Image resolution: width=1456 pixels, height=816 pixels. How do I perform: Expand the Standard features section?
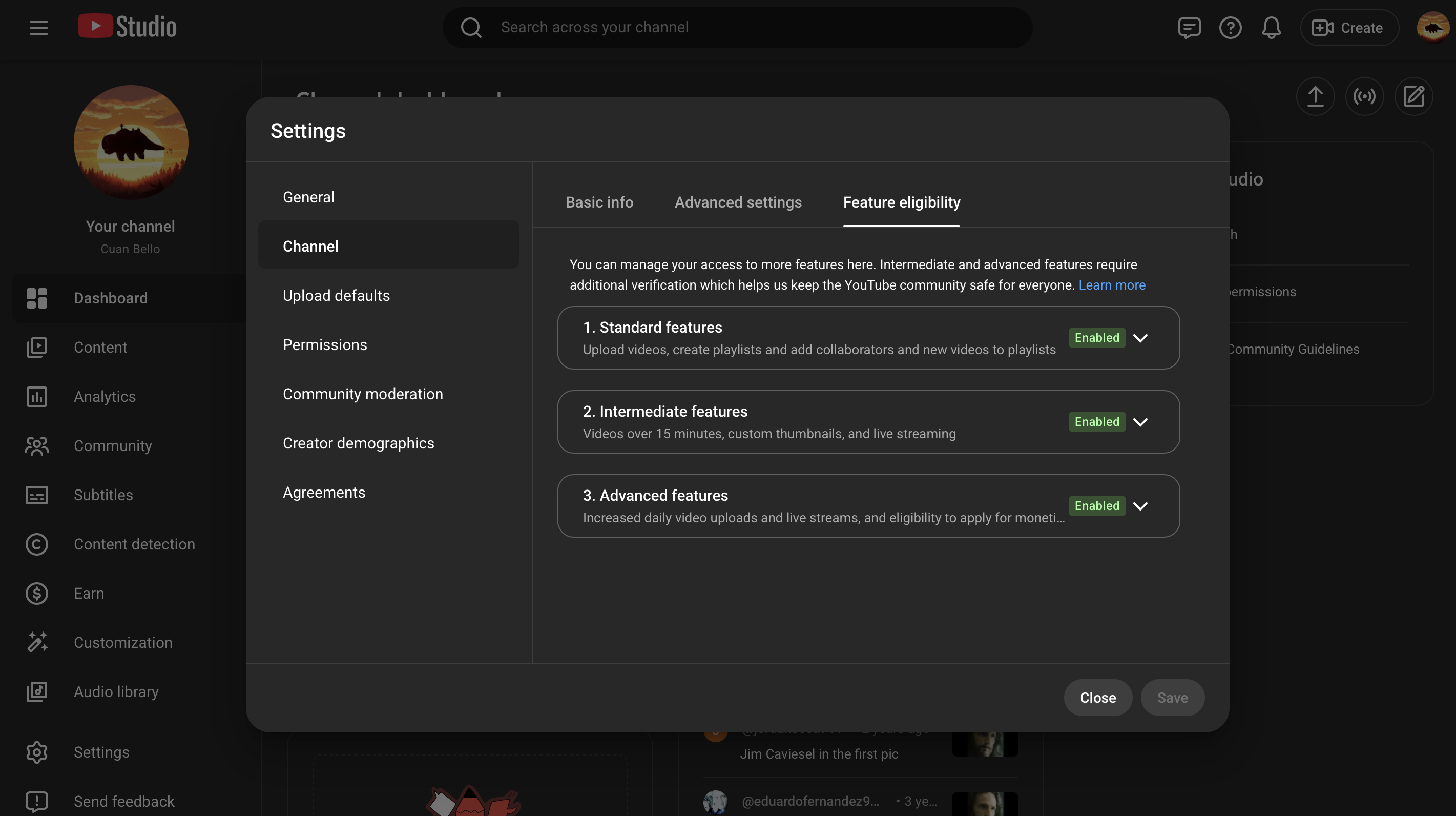tap(1140, 338)
